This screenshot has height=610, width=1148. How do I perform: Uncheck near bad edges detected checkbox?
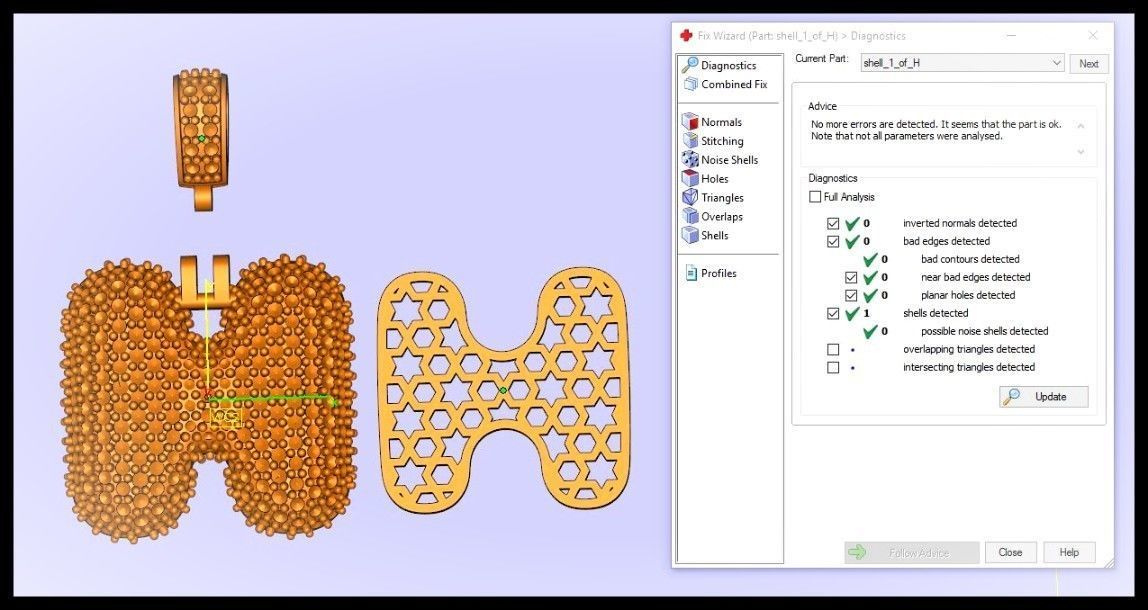[851, 278]
